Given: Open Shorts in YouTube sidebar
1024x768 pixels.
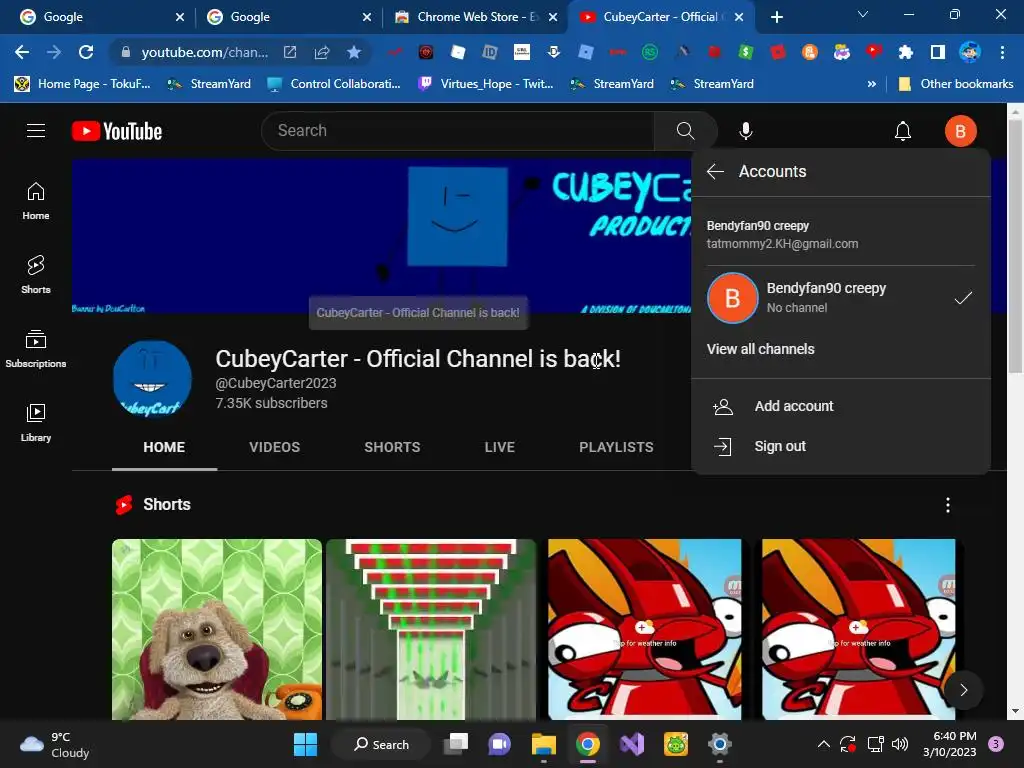Looking at the screenshot, I should click(36, 274).
